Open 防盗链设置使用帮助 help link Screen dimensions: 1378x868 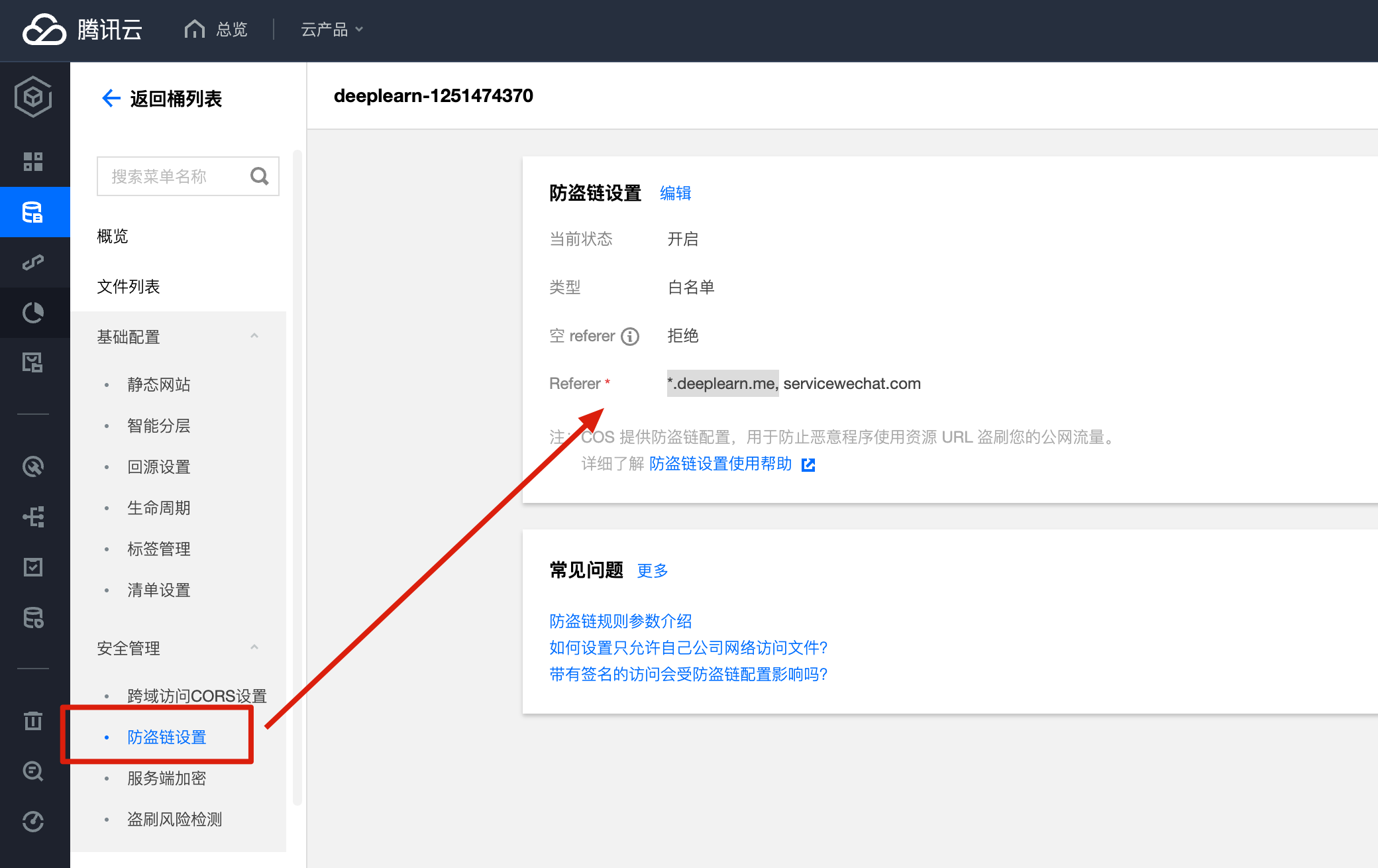pyautogui.click(x=720, y=464)
